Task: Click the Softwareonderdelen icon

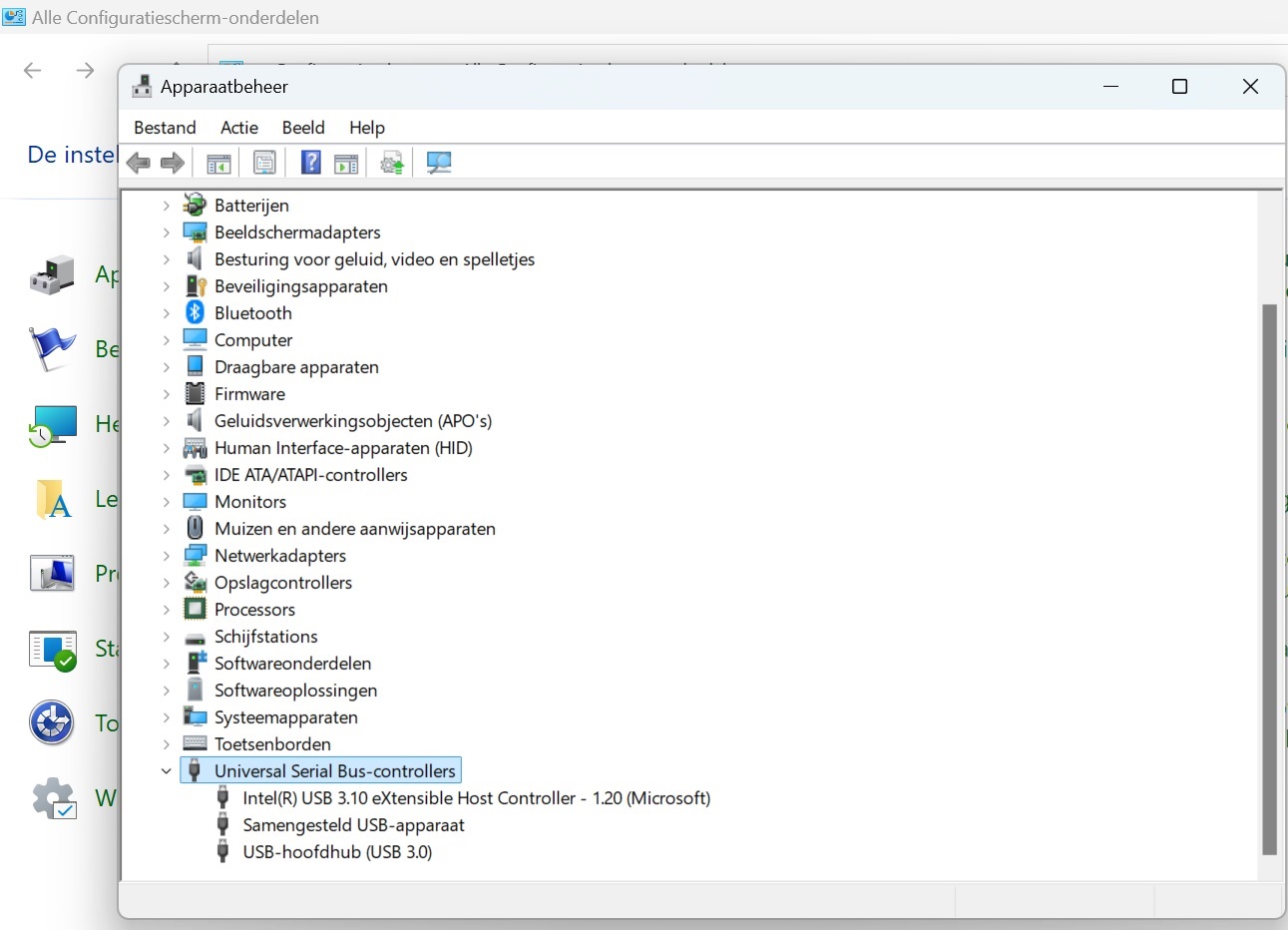Action: (196, 664)
